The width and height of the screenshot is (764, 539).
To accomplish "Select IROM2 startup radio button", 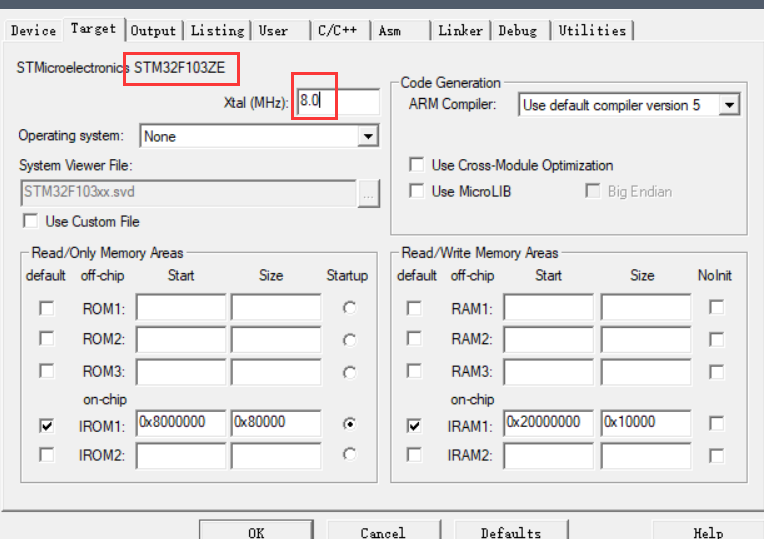I will (x=349, y=454).
